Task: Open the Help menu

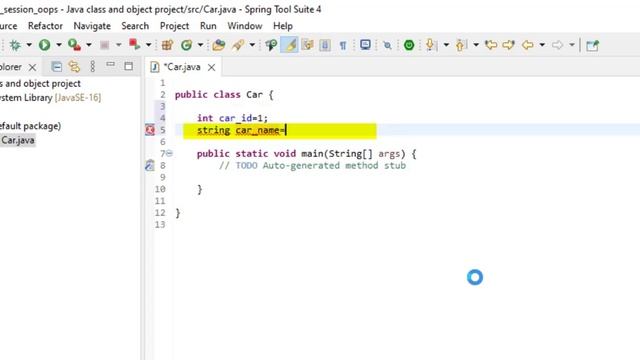Action: [x=283, y=26]
